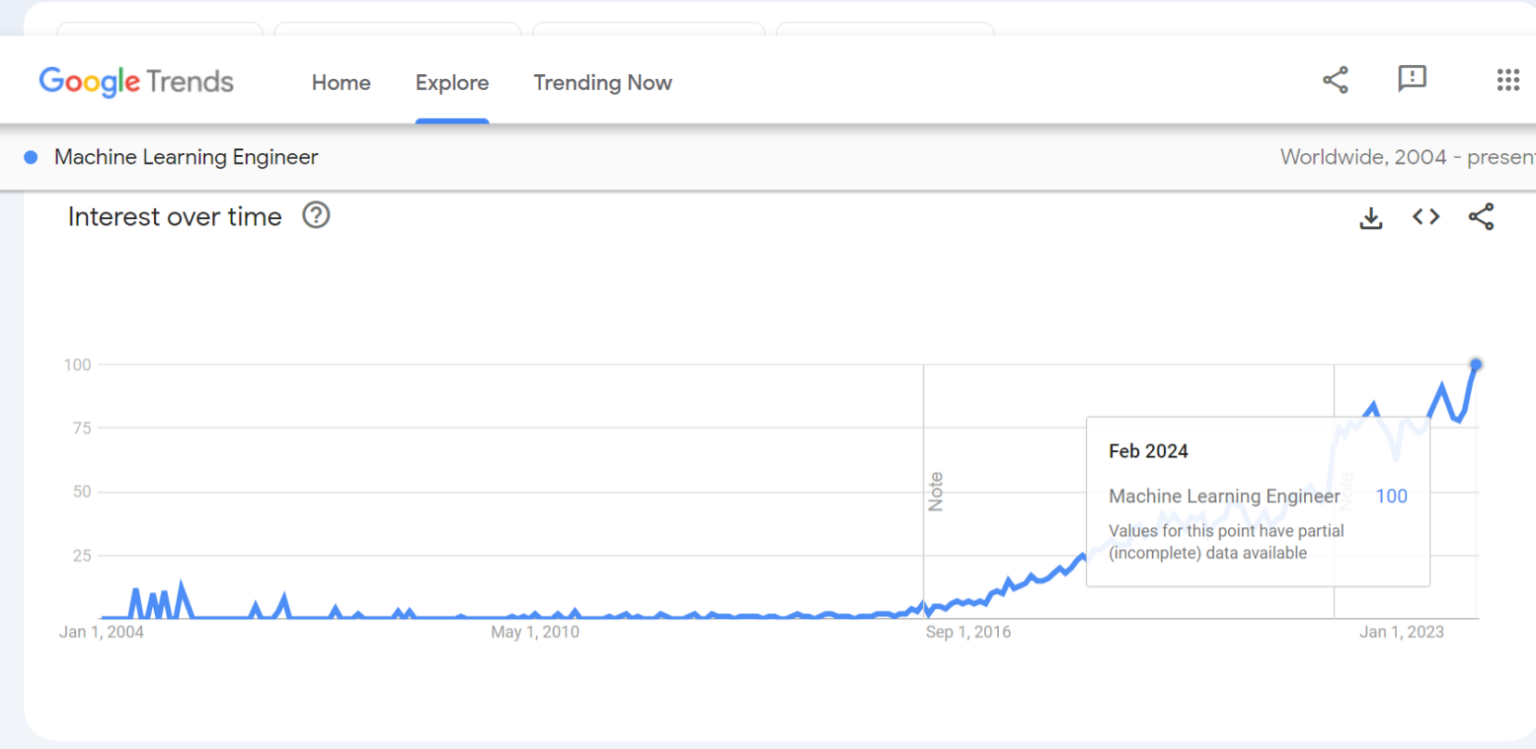Select the Explore tab
This screenshot has width=1536, height=749.
[x=452, y=83]
